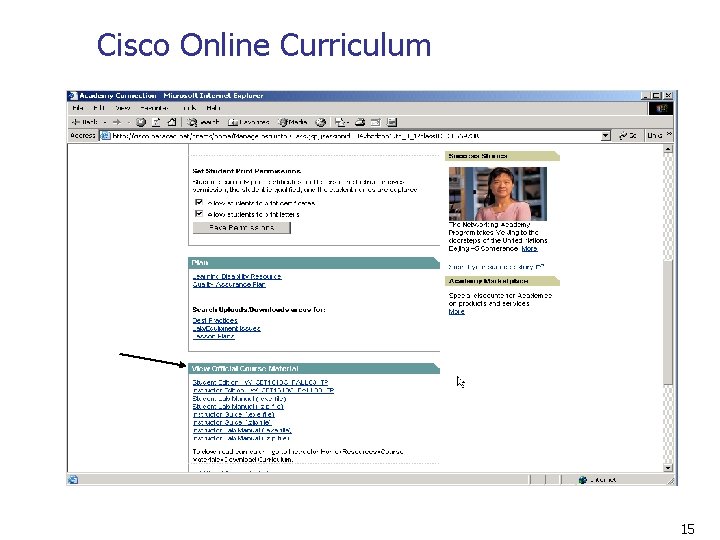Open the Help menu
The image size is (720, 540).
click(x=214, y=108)
